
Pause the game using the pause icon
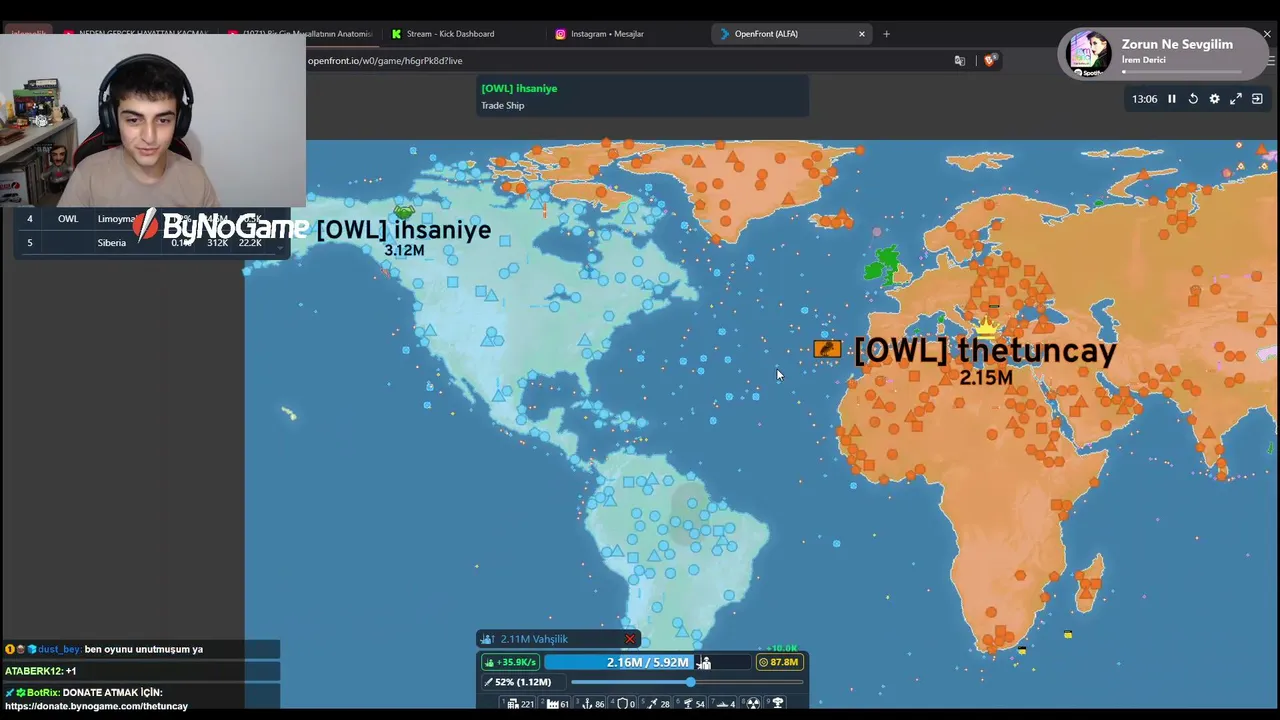pos(1172,99)
